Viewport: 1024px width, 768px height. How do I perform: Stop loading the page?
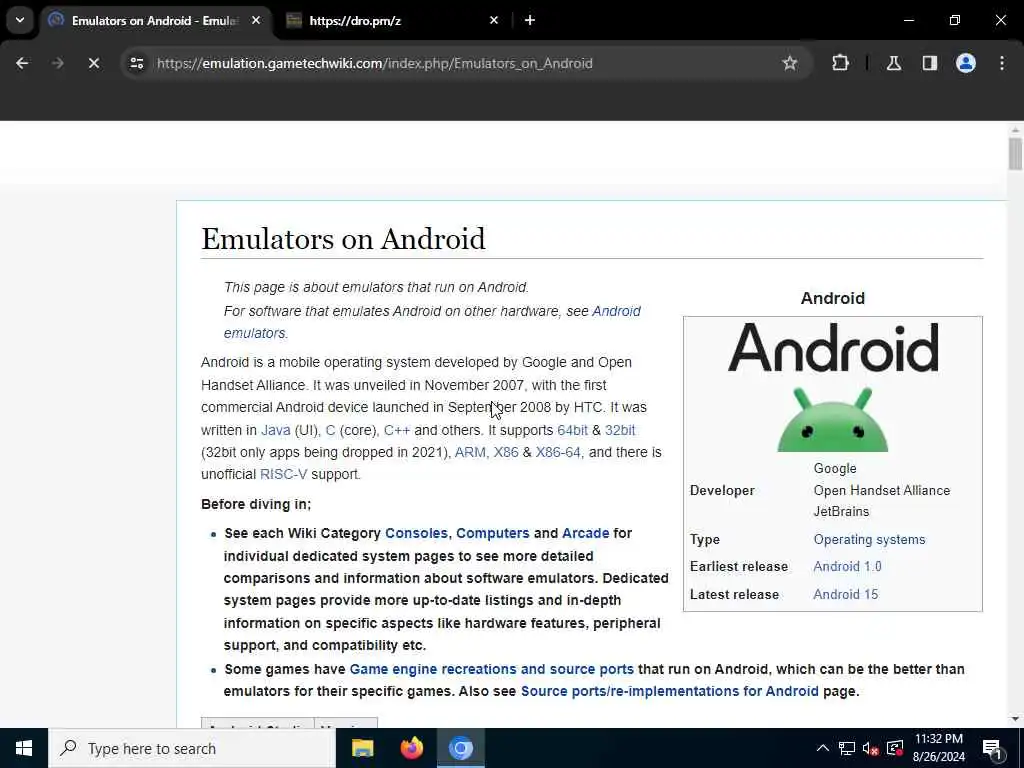pos(93,63)
